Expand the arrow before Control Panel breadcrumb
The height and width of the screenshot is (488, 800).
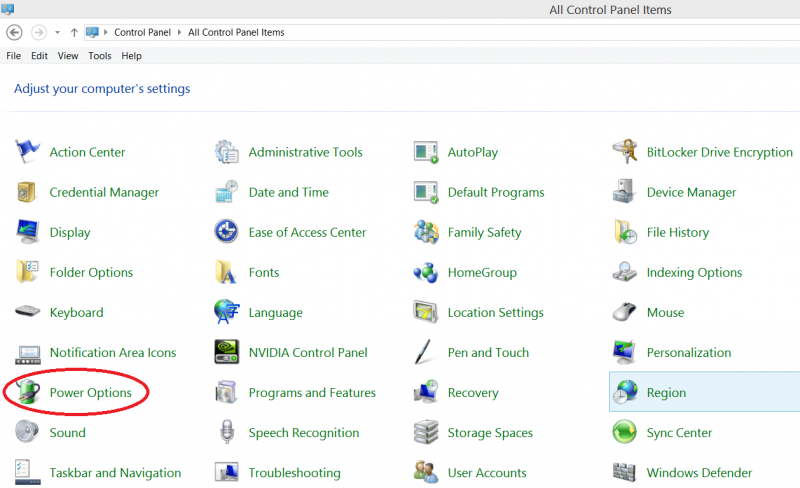click(106, 32)
